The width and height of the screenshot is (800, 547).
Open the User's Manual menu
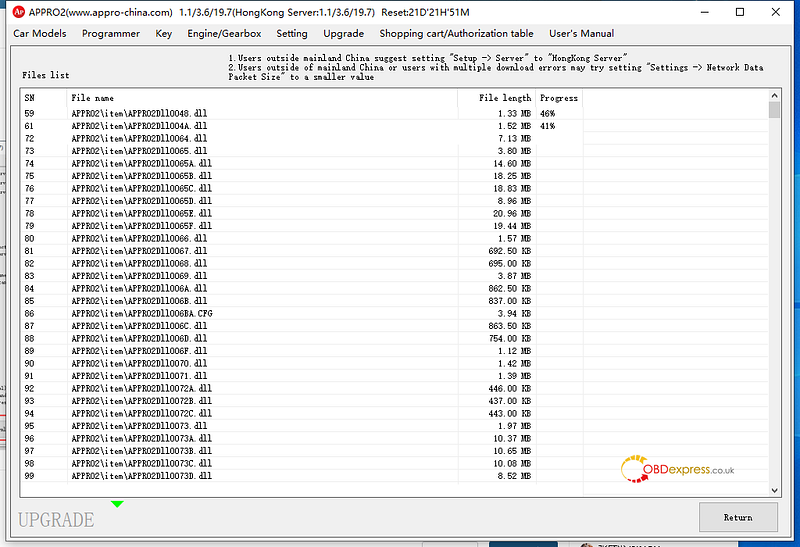tap(581, 34)
